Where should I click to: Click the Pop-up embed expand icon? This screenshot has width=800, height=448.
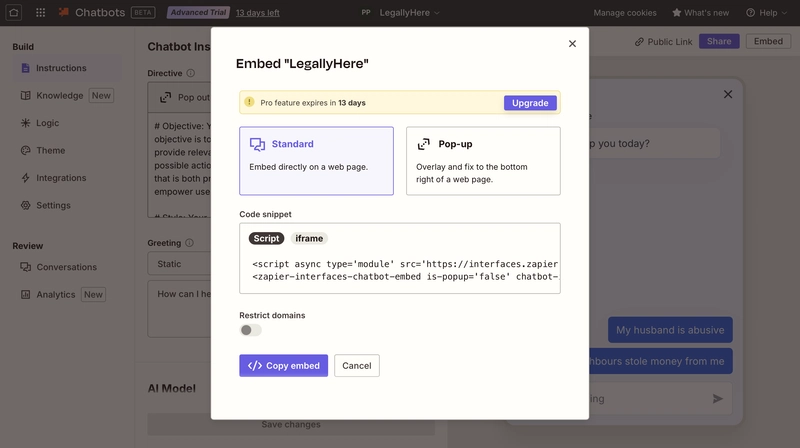click(x=423, y=144)
